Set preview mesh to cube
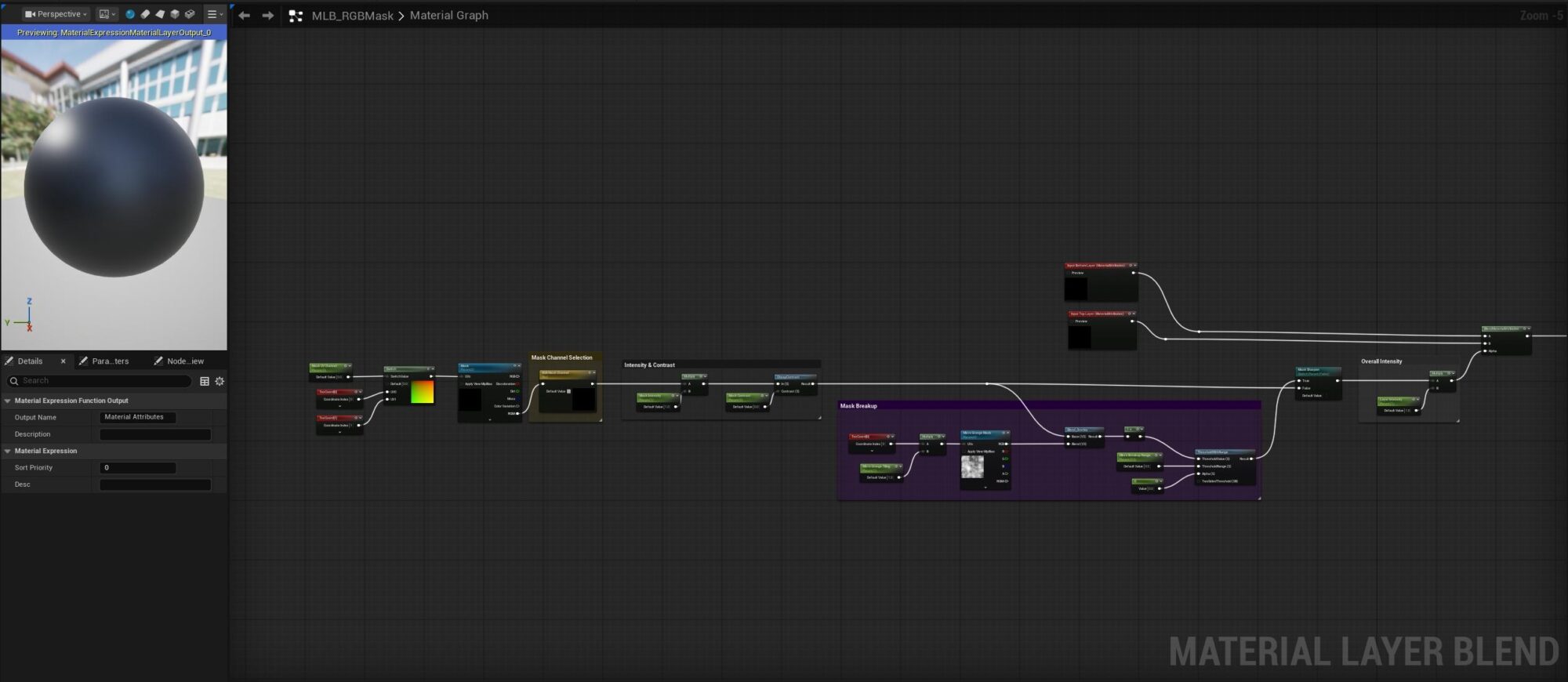 tap(175, 14)
